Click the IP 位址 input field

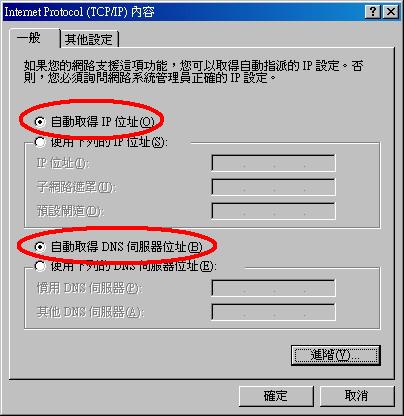pos(273,163)
